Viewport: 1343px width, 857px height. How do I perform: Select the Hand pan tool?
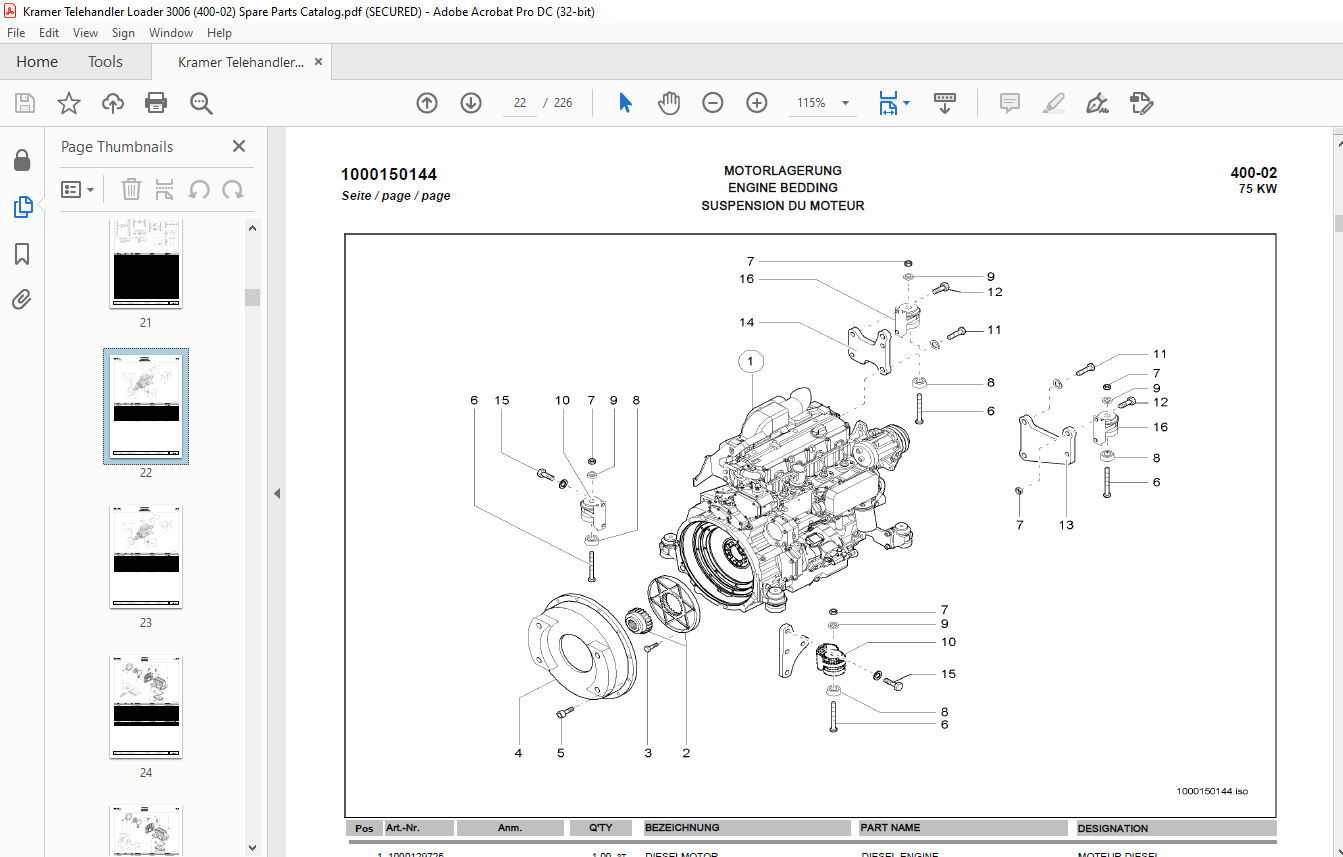point(669,103)
